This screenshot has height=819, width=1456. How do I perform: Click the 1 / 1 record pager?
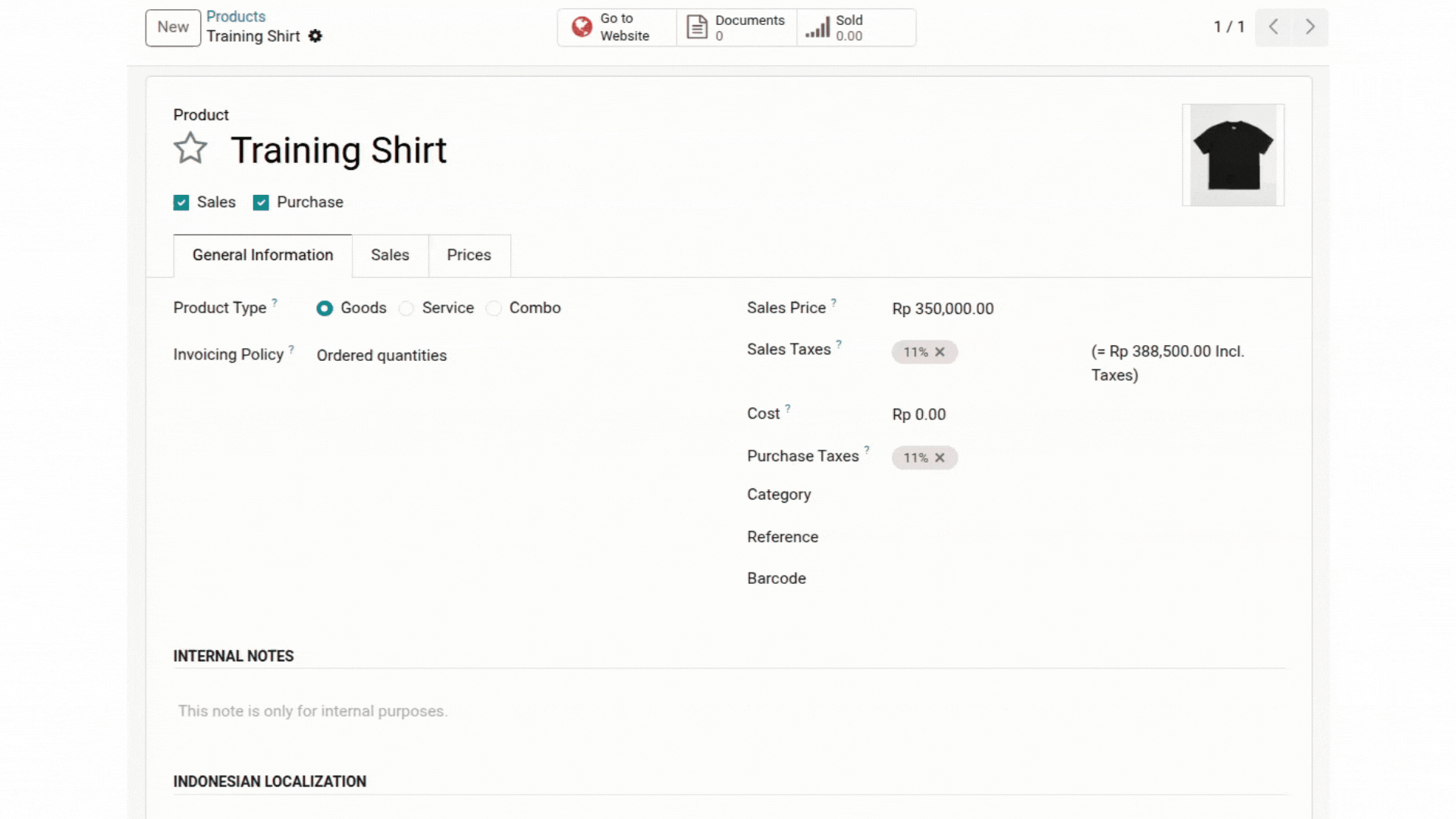[x=1229, y=27]
